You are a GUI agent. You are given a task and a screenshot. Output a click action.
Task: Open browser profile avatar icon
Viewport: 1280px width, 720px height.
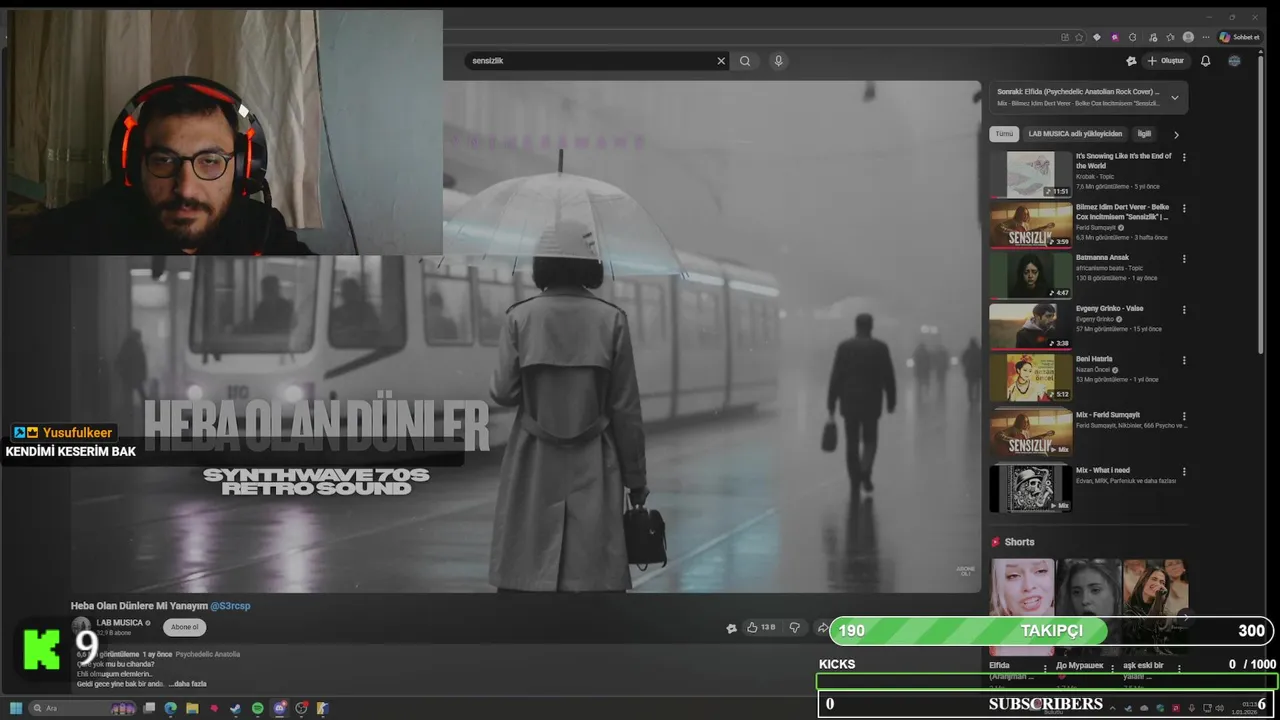point(1188,37)
